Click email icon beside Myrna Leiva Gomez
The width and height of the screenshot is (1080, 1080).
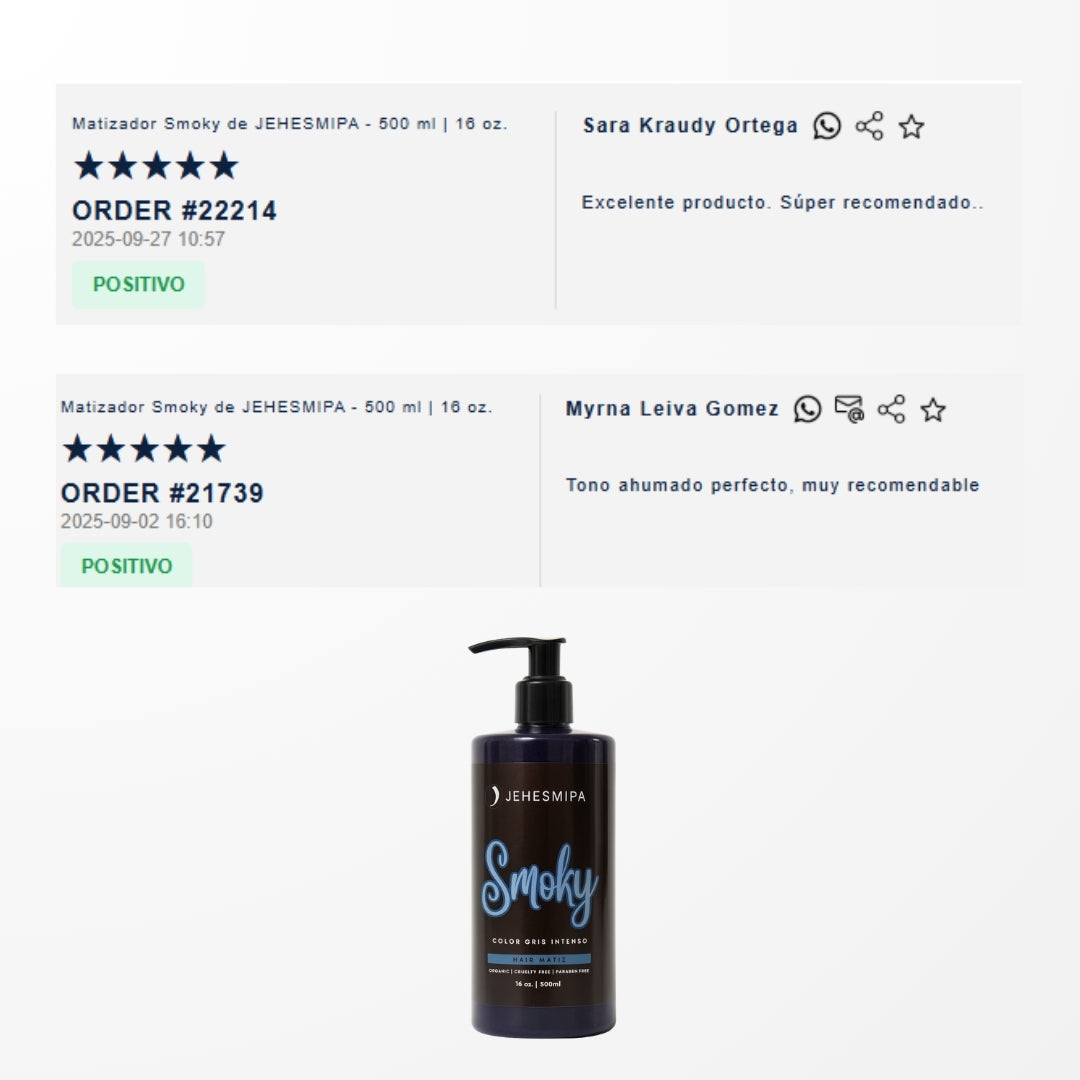click(849, 408)
